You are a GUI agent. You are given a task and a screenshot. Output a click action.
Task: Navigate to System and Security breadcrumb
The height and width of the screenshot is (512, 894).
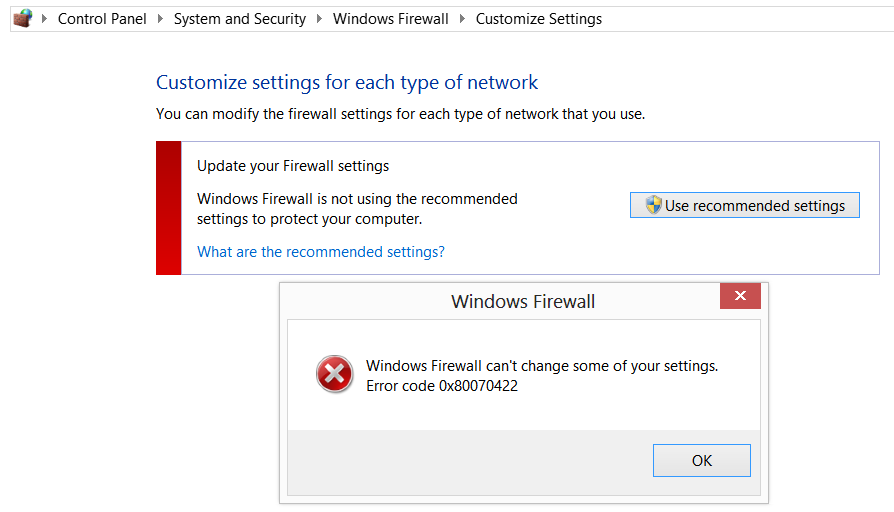240,19
